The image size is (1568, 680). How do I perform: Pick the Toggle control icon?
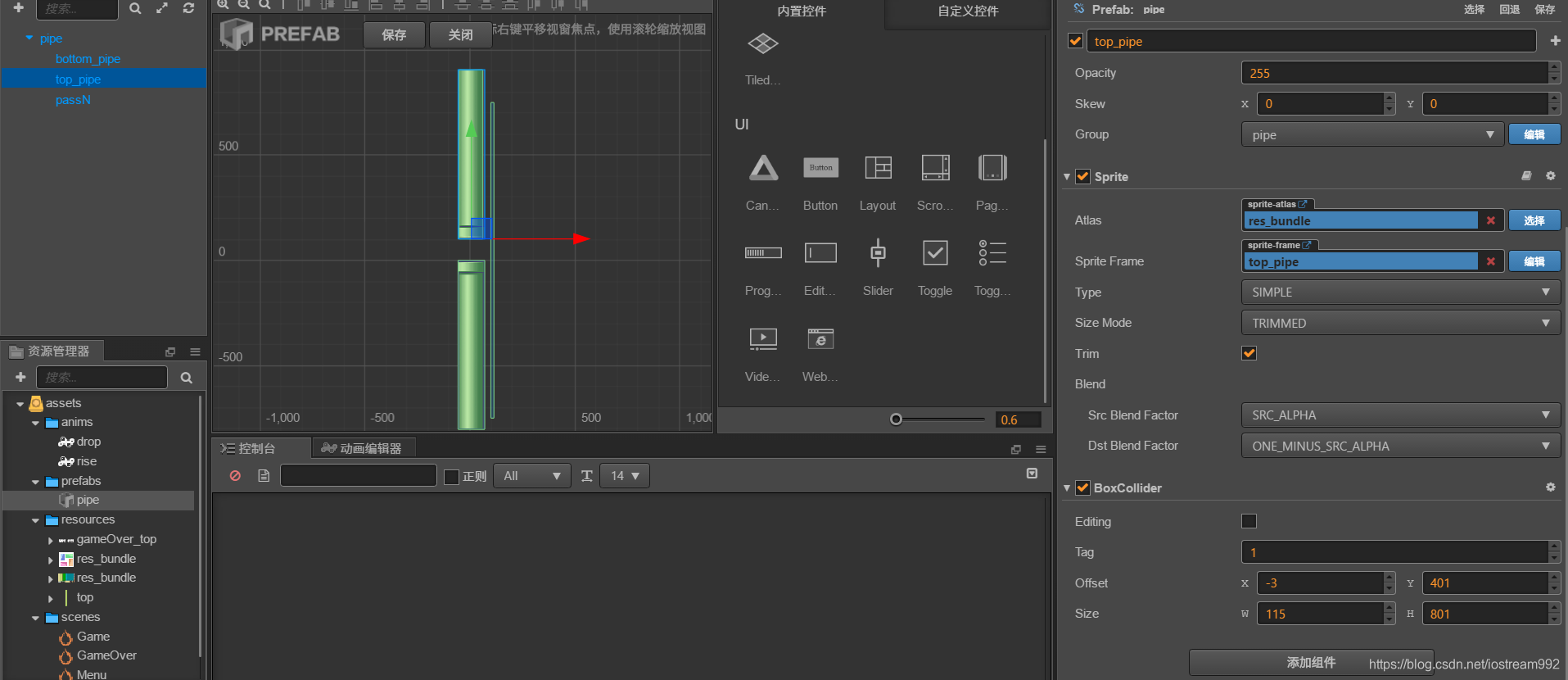935,253
